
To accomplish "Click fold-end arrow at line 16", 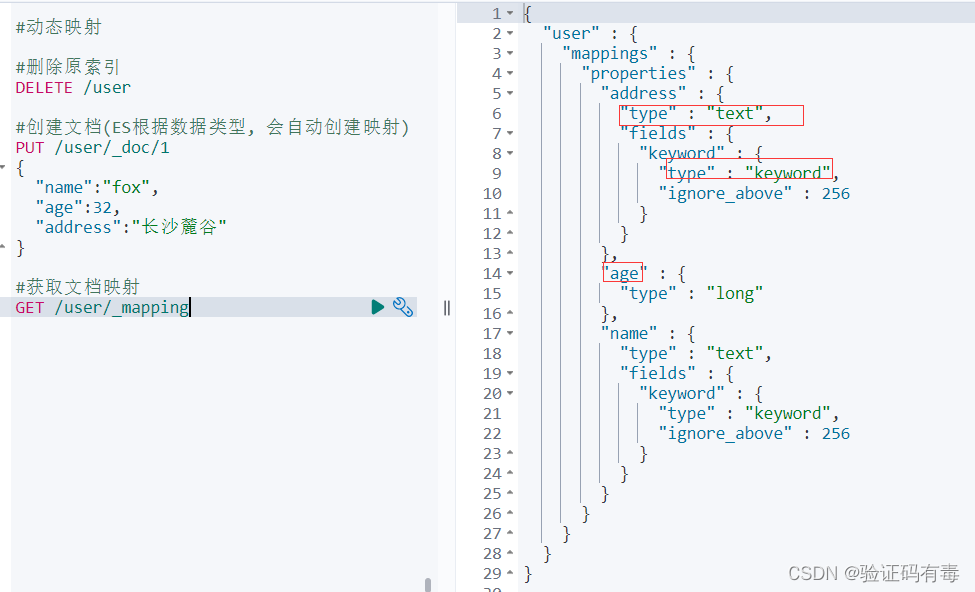I will (510, 313).
